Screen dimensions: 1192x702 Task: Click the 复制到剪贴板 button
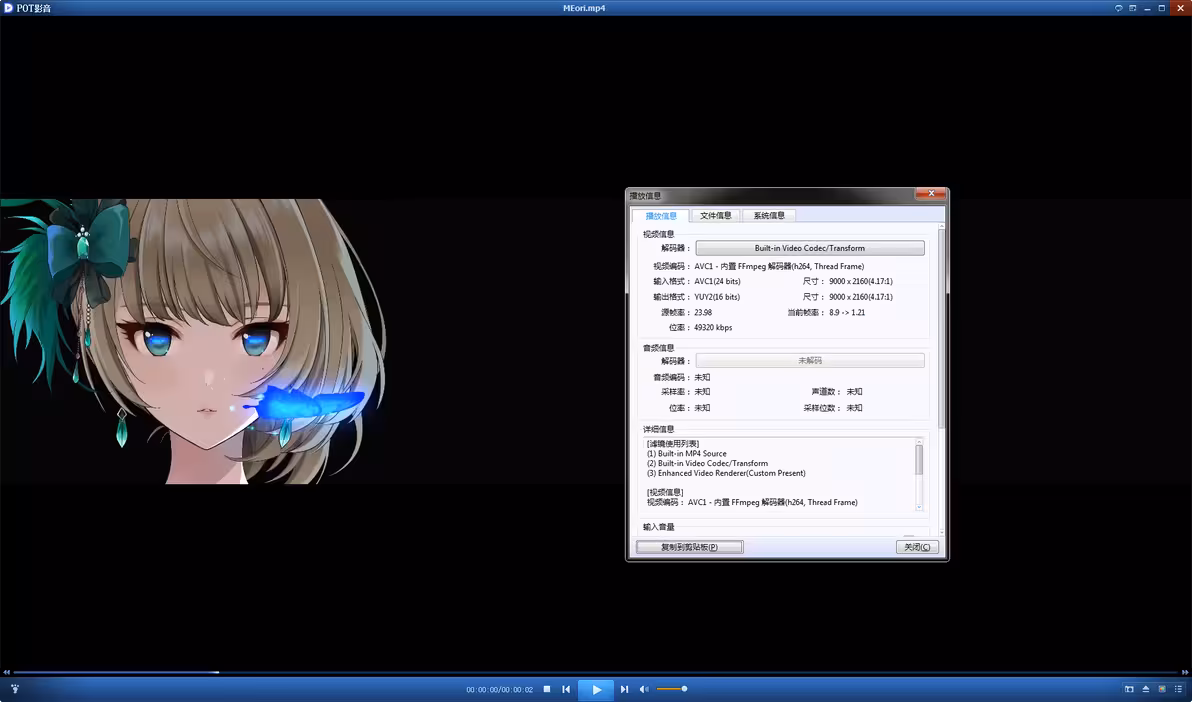coord(690,547)
